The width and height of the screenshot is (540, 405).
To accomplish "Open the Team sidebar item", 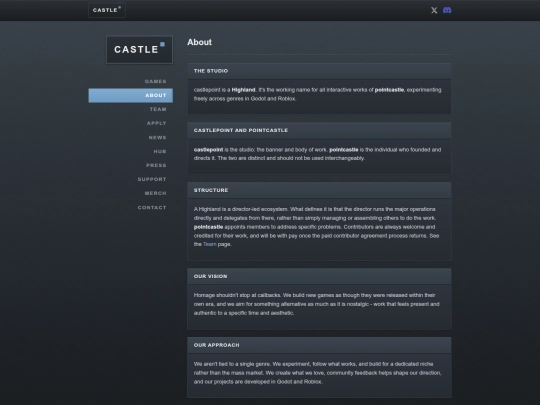I will click(158, 109).
